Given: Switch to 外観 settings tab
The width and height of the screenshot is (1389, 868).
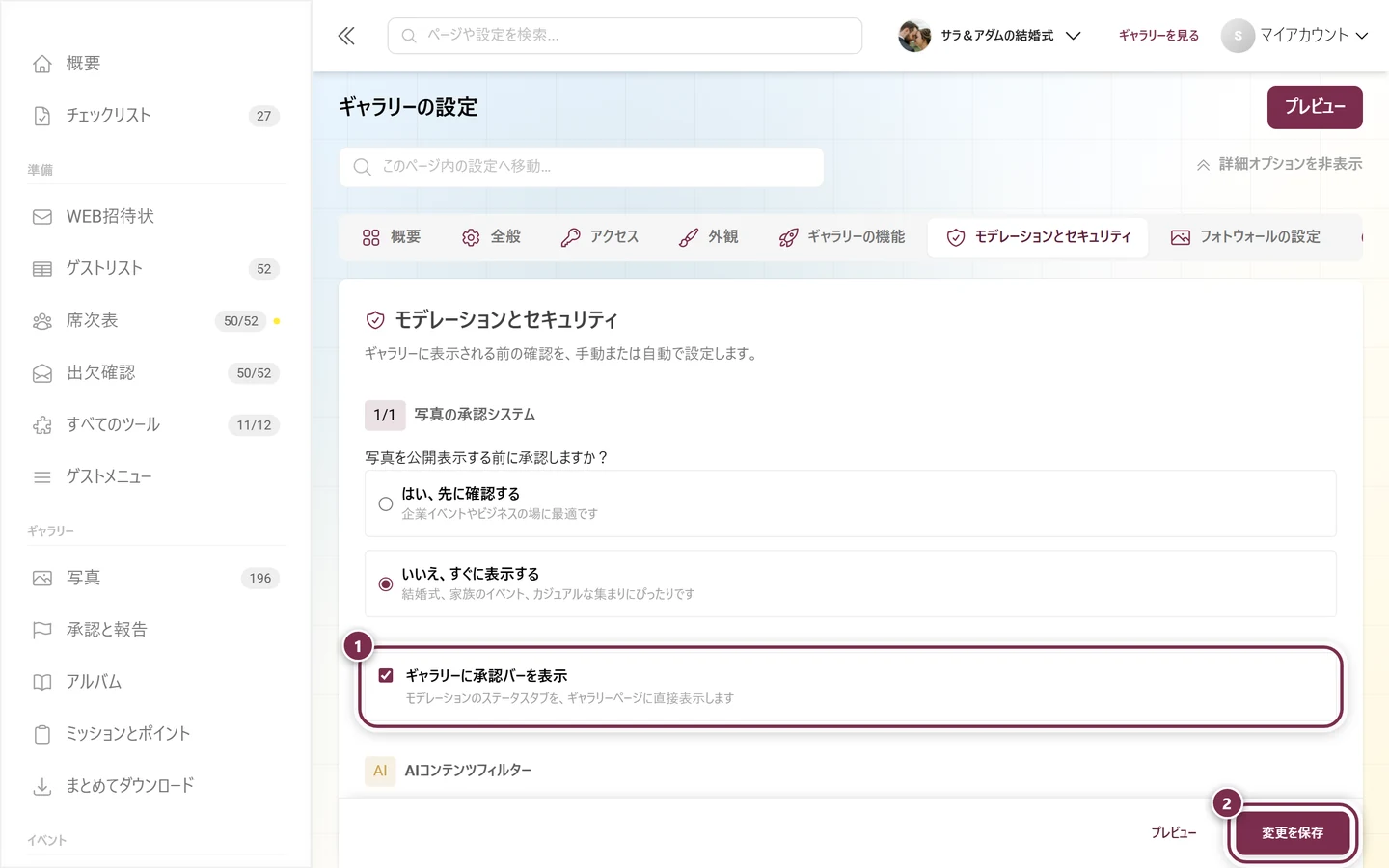Looking at the screenshot, I should coord(709,237).
